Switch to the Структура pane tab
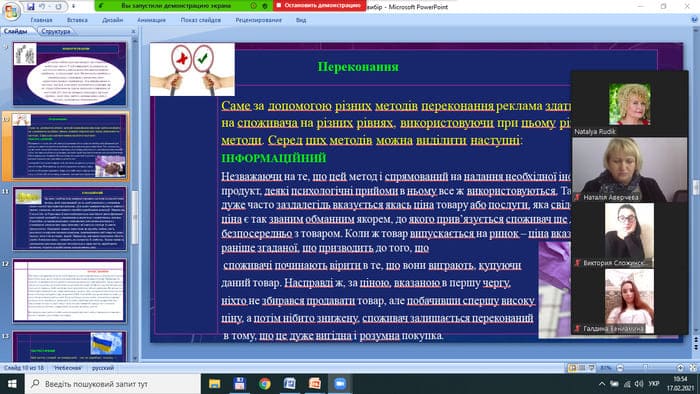 [x=56, y=31]
